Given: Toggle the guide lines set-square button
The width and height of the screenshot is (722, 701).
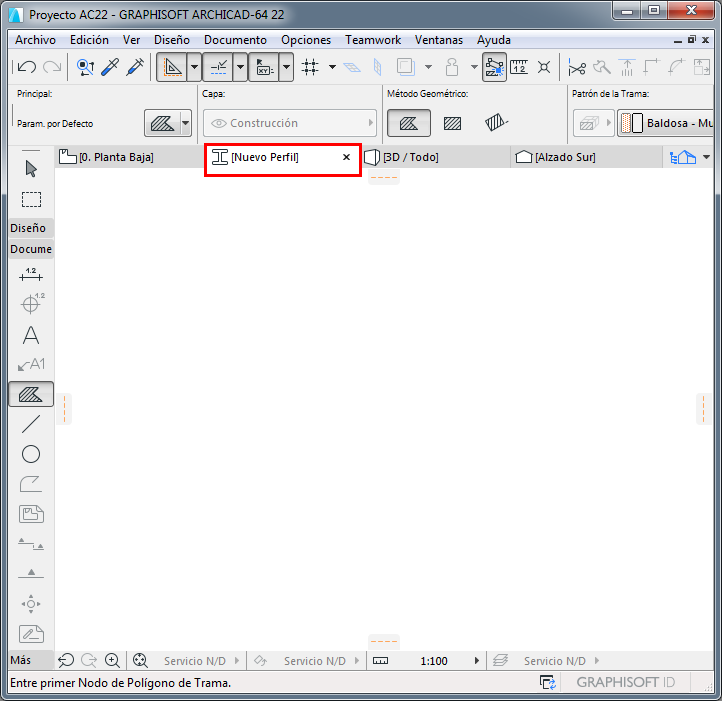Looking at the screenshot, I should [173, 67].
